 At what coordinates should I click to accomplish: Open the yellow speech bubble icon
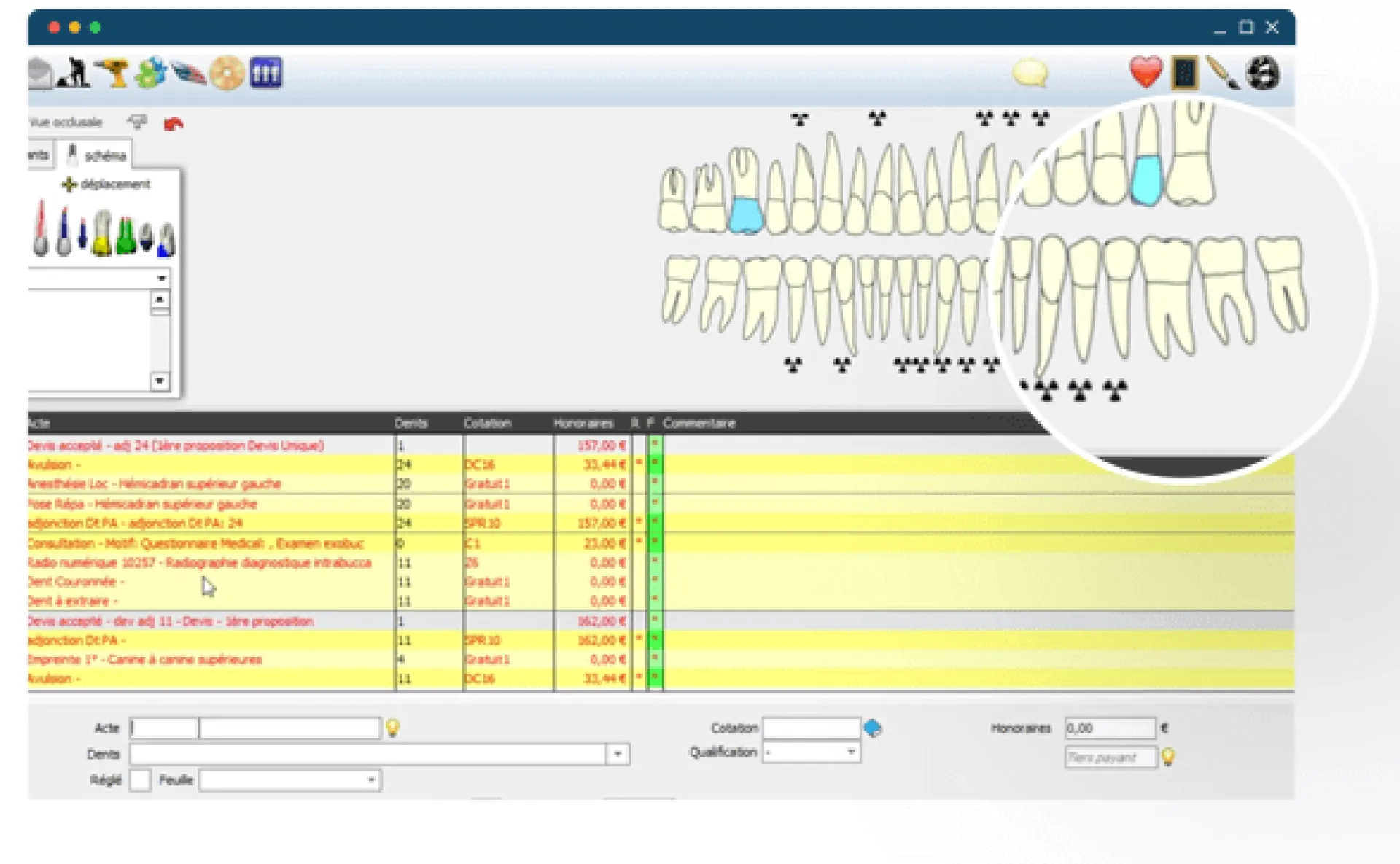point(1030,74)
